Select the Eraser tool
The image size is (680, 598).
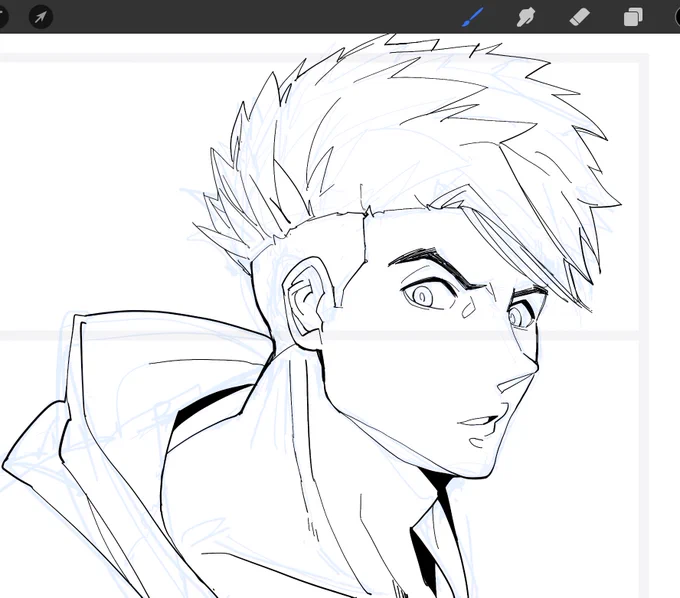(579, 17)
